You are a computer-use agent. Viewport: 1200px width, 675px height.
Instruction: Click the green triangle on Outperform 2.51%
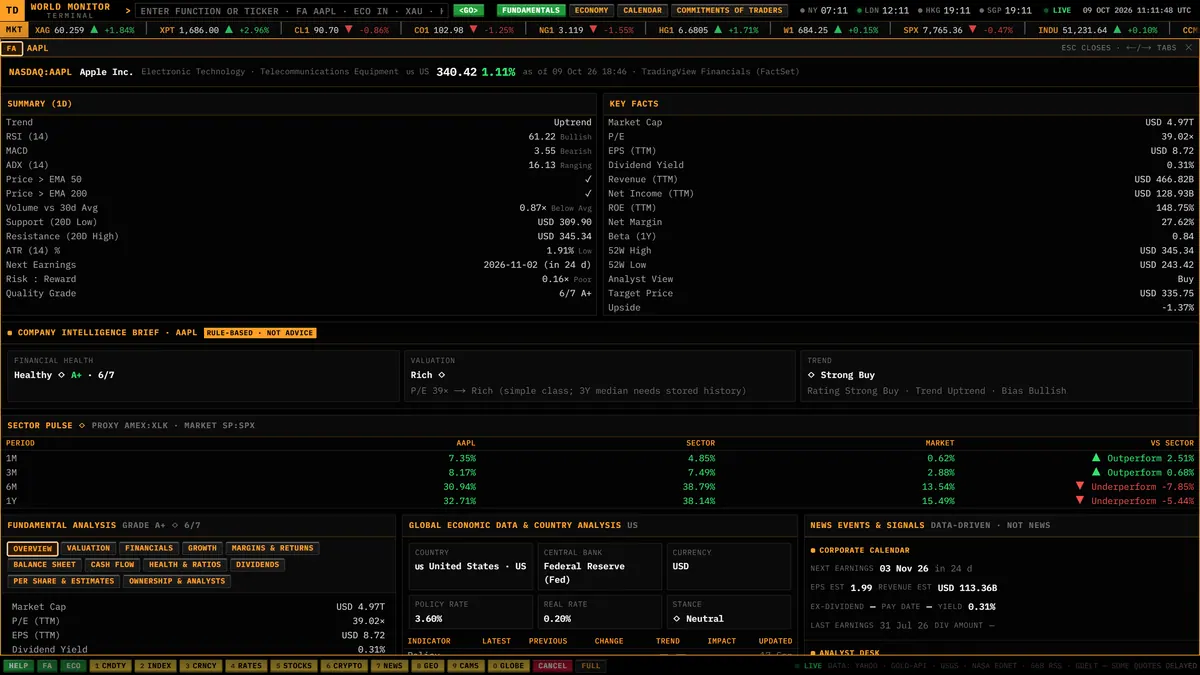(1097, 458)
